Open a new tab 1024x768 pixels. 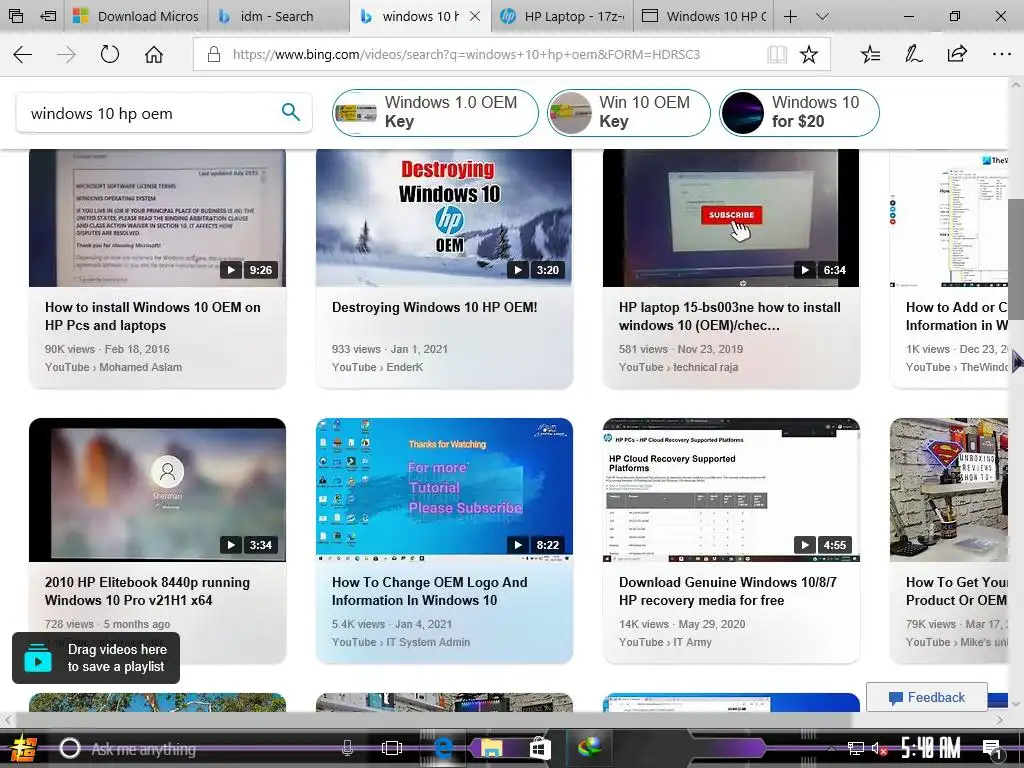point(790,16)
